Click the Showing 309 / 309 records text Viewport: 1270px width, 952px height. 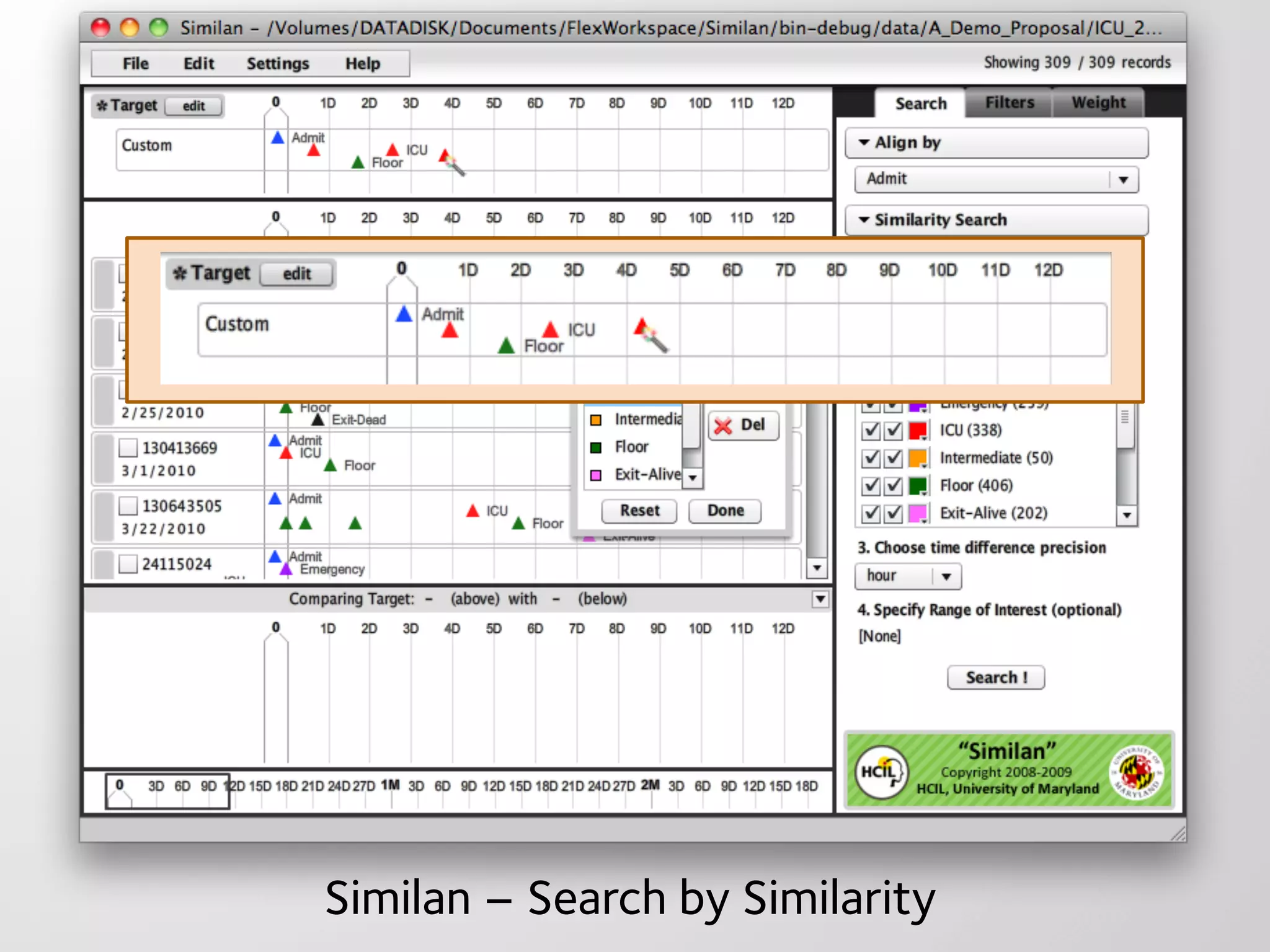[1077, 62]
